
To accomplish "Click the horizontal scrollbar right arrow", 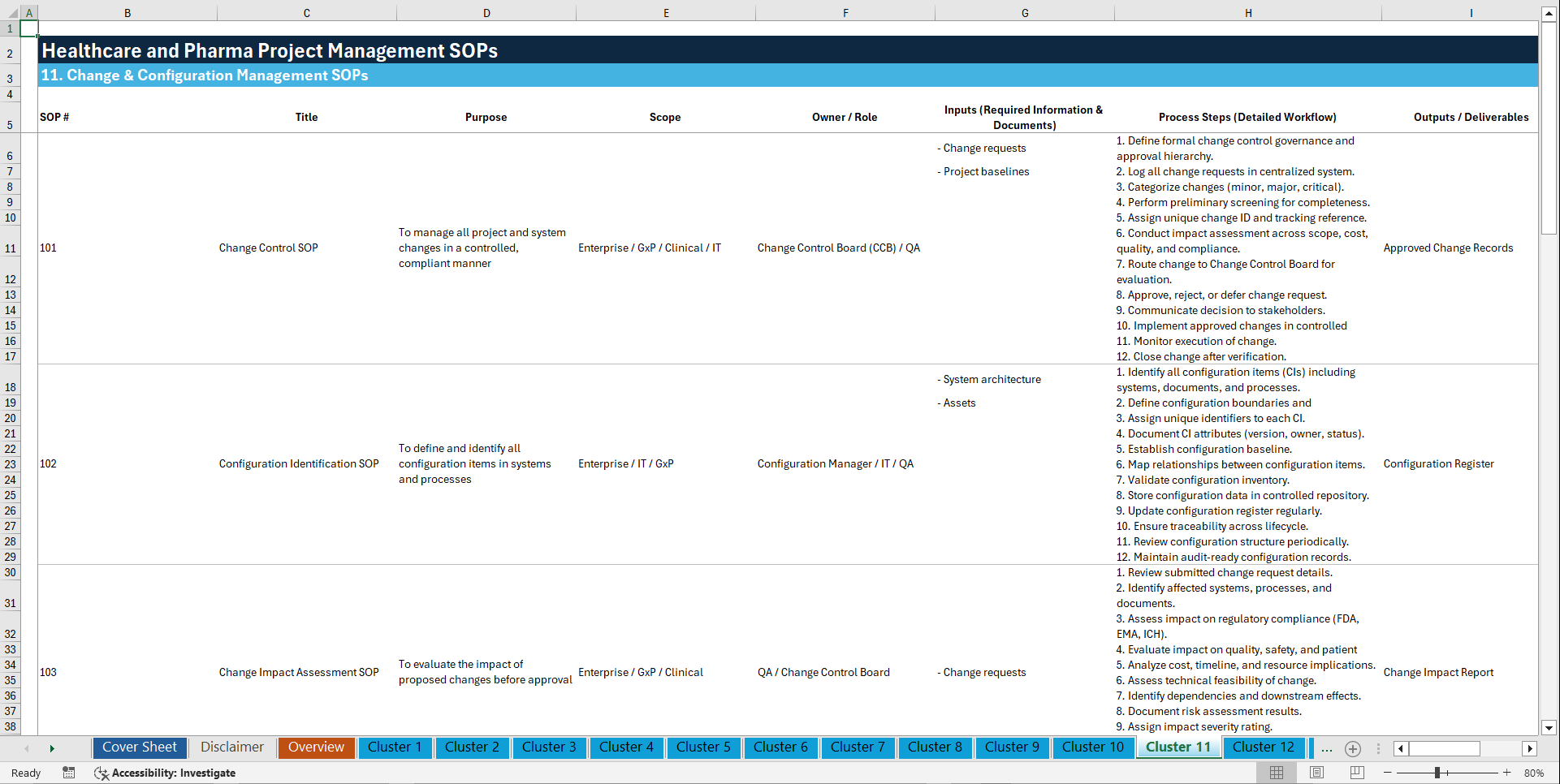I will [x=1530, y=748].
